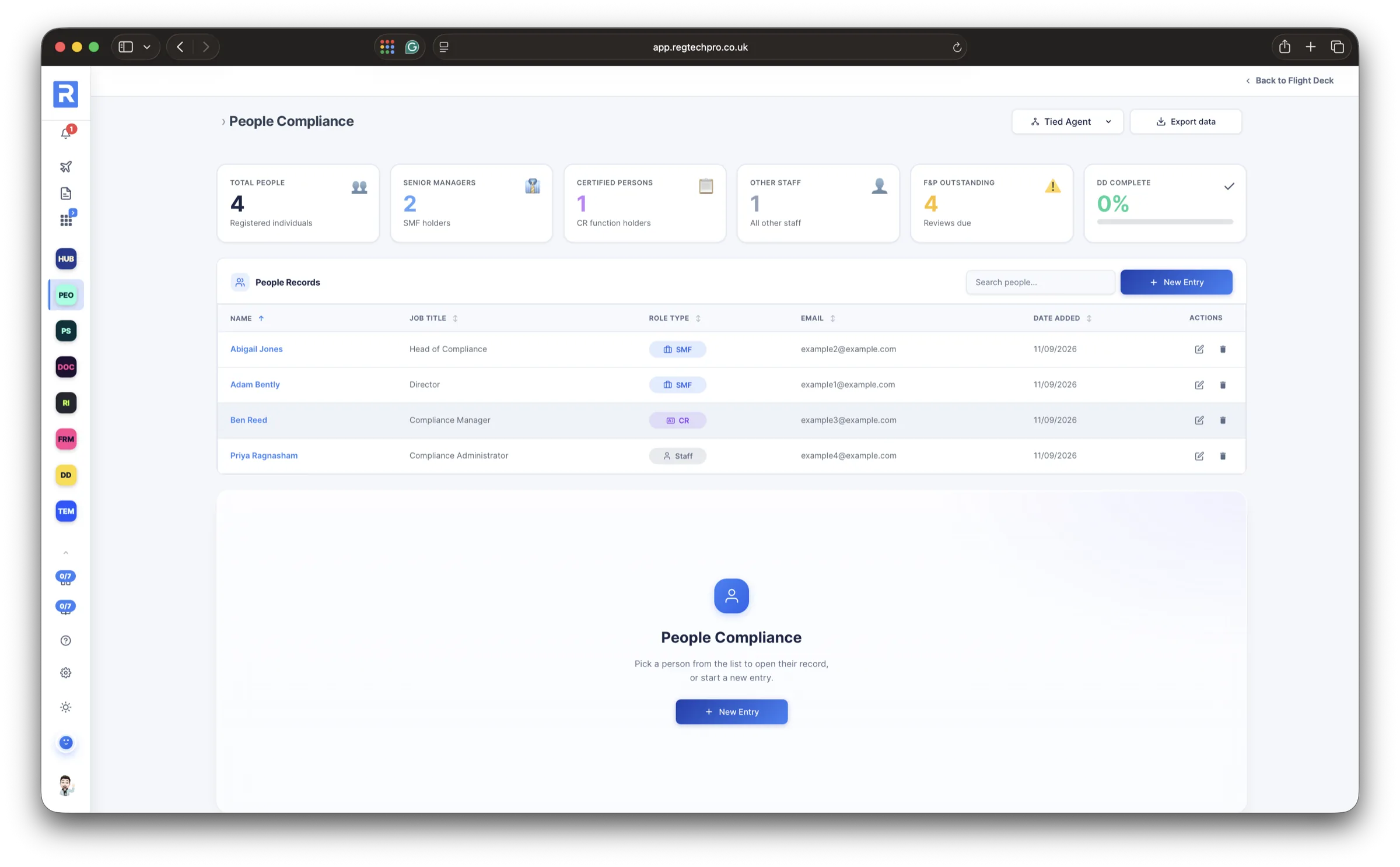Reload the page in browser

tap(957, 47)
